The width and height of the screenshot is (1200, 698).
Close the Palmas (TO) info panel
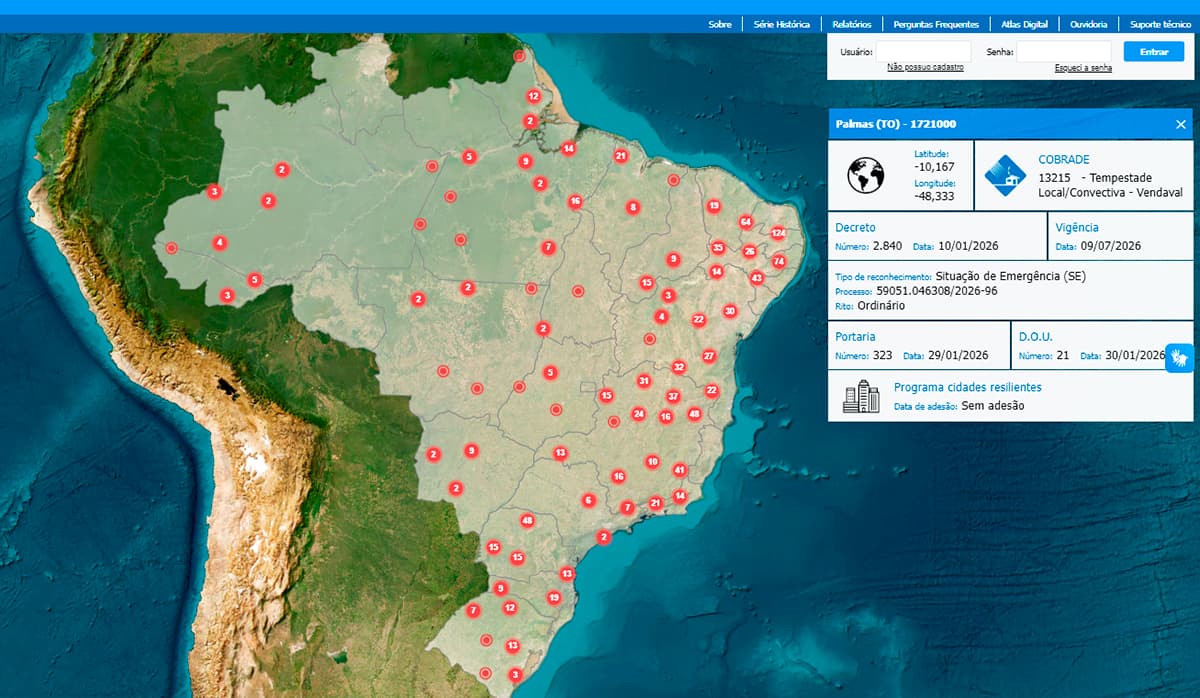coord(1181,124)
